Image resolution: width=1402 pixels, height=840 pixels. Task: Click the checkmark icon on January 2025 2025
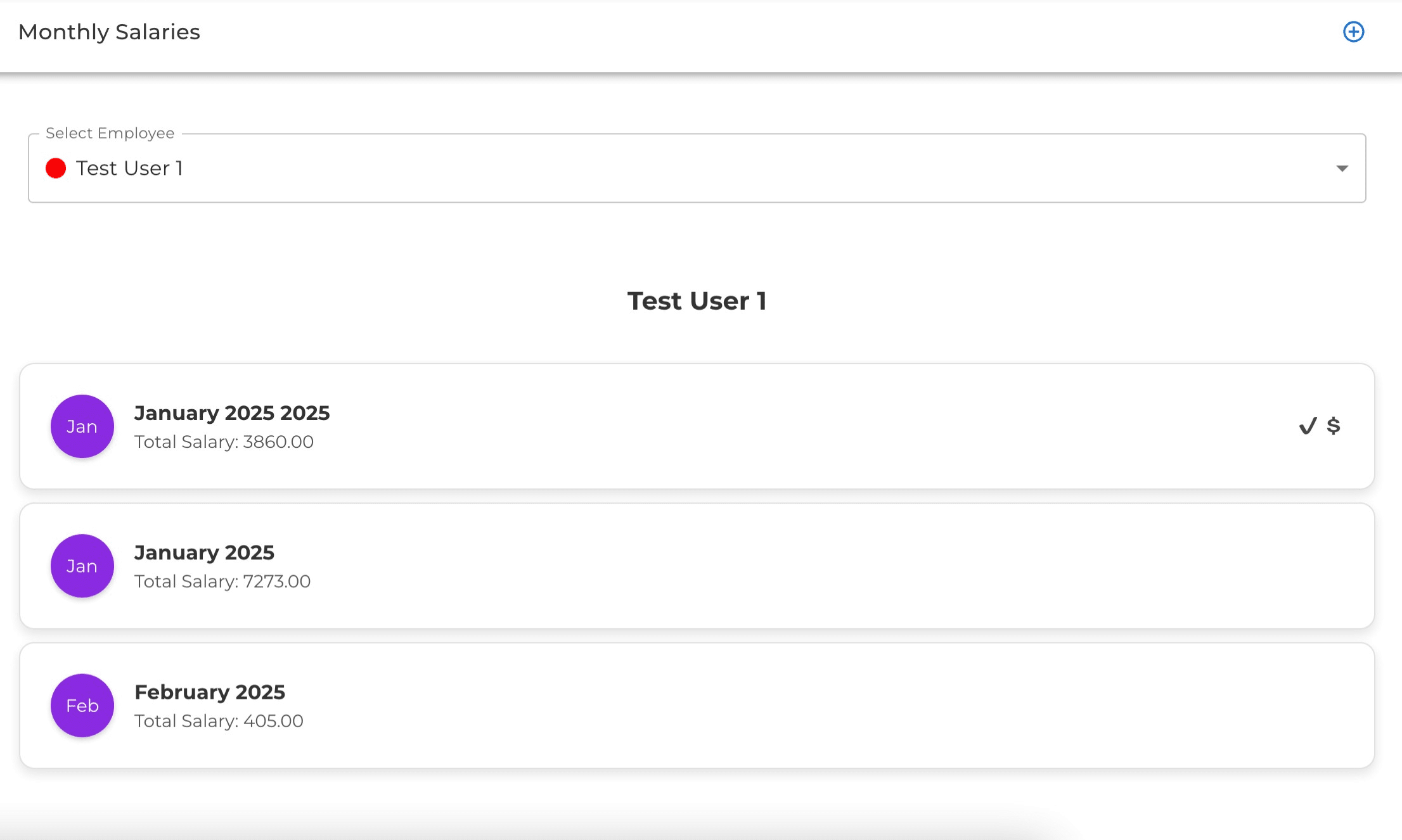[x=1308, y=426]
